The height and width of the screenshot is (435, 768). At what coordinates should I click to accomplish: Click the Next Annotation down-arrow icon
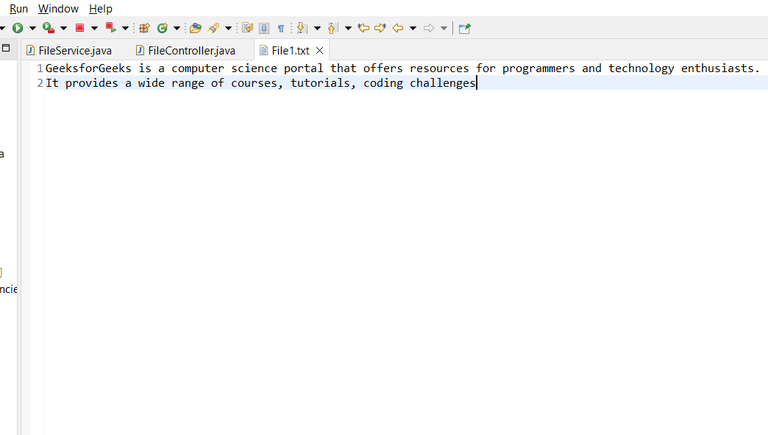click(x=302, y=28)
